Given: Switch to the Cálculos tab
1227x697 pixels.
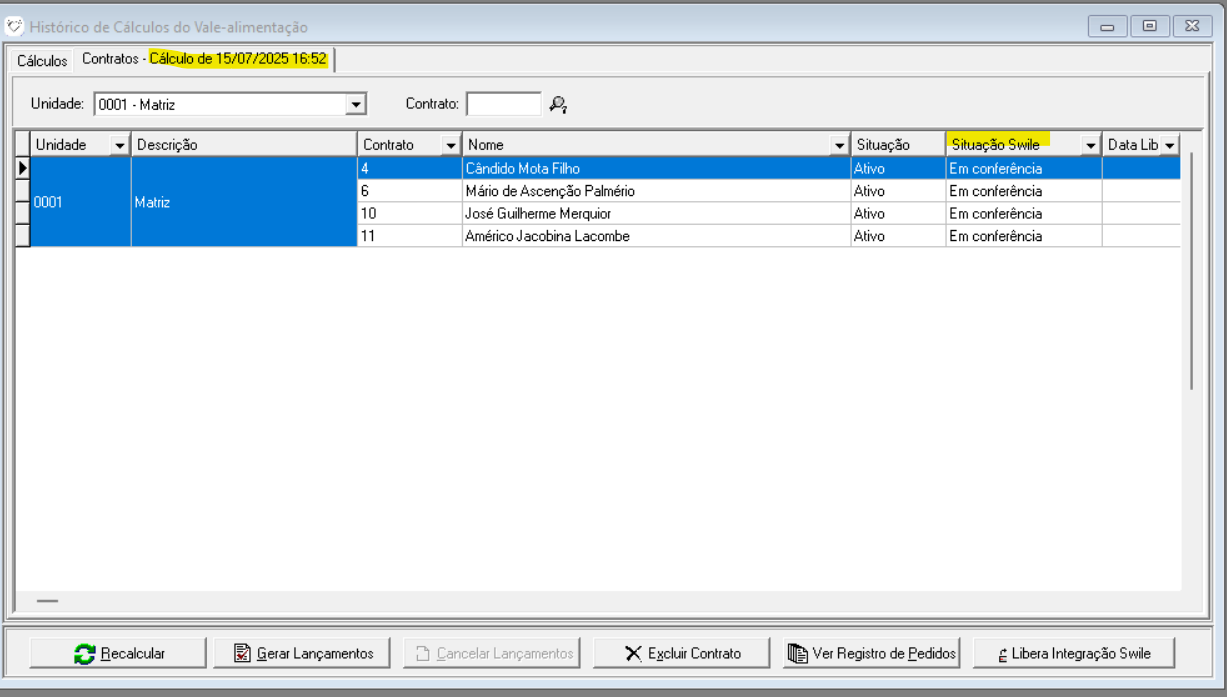Looking at the screenshot, I should (x=42, y=61).
